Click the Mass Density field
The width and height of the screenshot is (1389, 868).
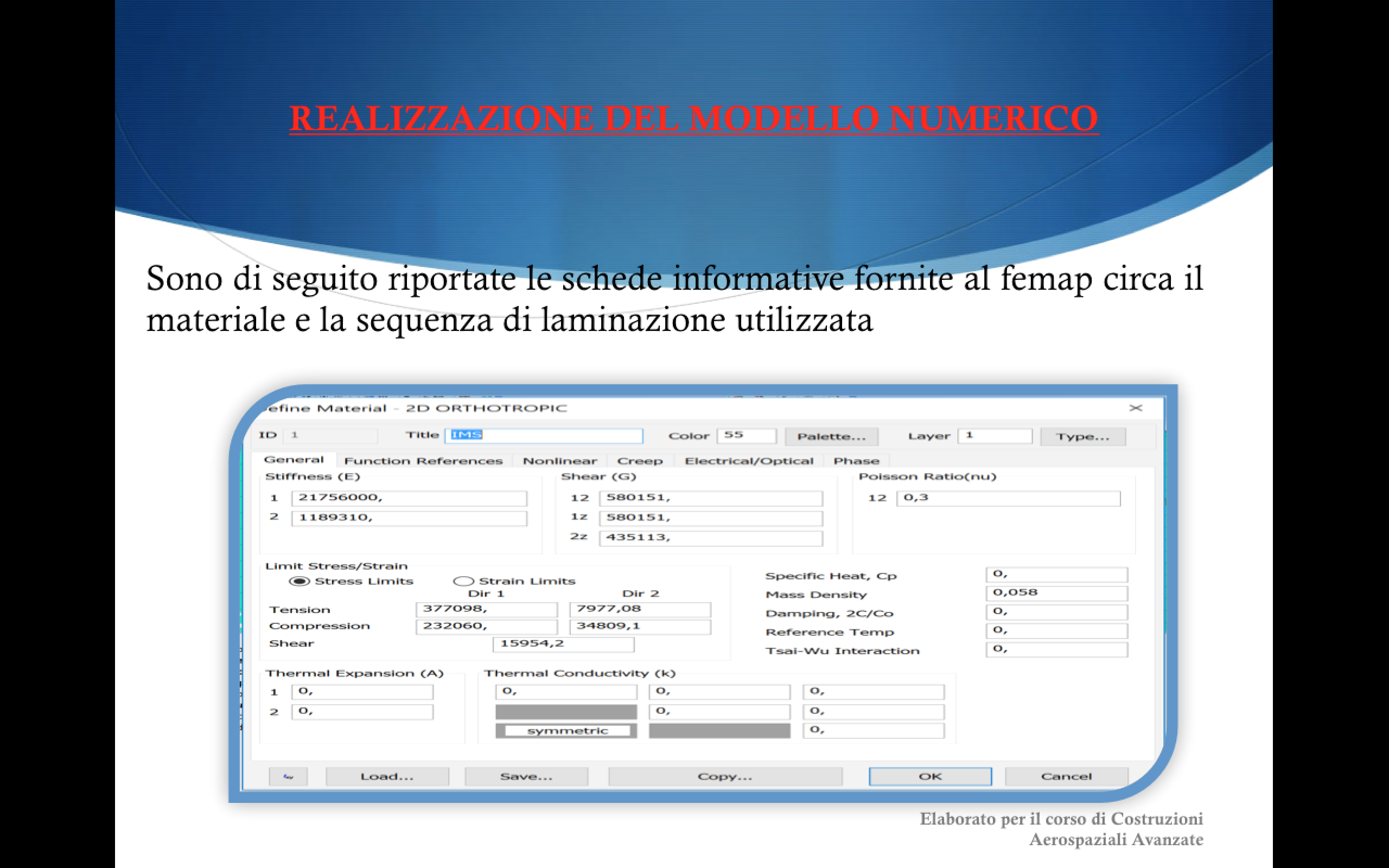1056,592
